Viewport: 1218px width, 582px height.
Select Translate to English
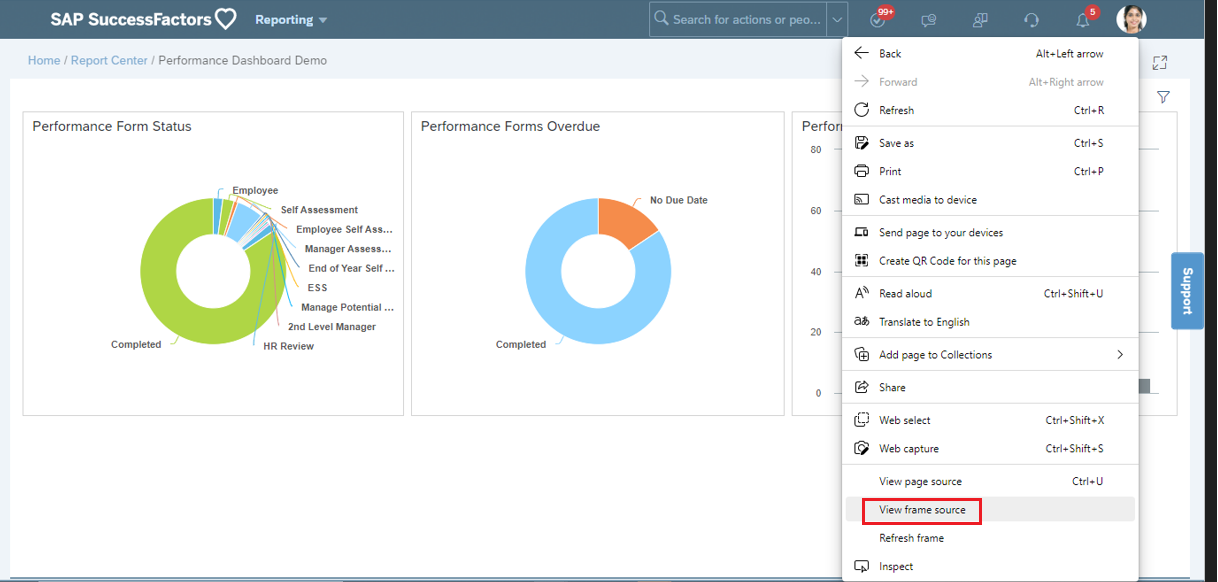(991, 322)
